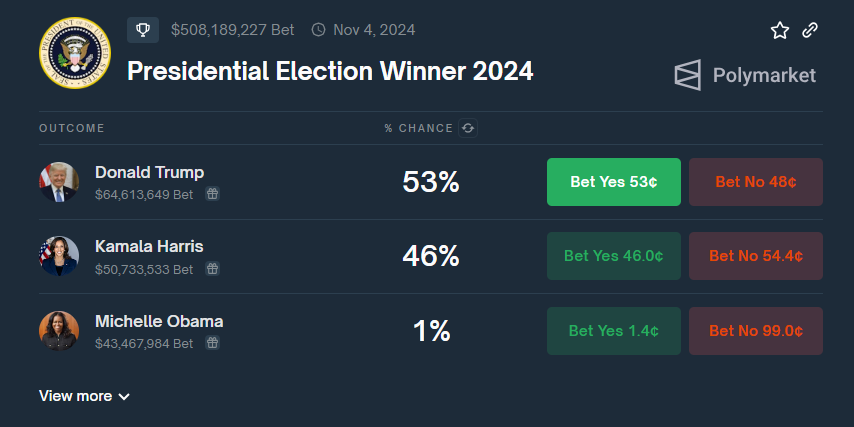Click the trophy icon badge
The image size is (854, 427).
tap(143, 30)
